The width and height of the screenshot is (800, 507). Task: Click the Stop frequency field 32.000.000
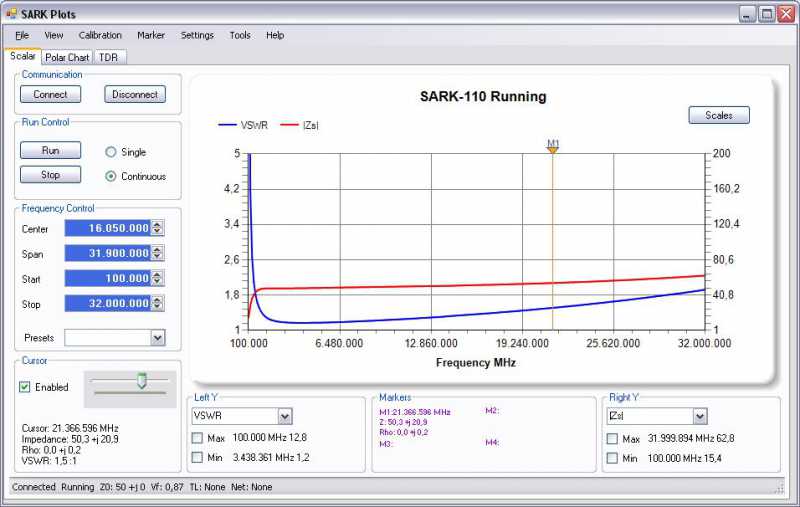108,303
